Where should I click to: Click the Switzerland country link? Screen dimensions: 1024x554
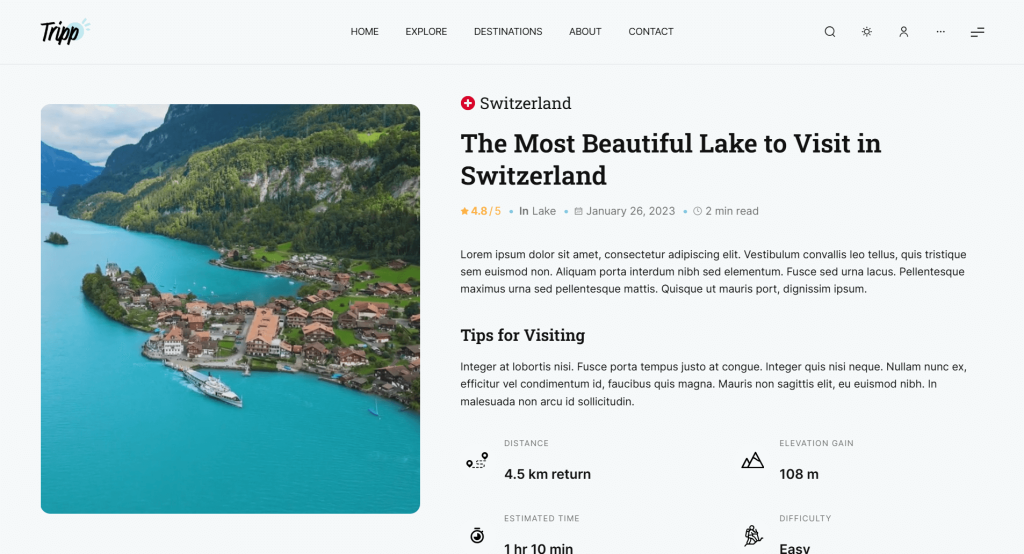[525, 103]
